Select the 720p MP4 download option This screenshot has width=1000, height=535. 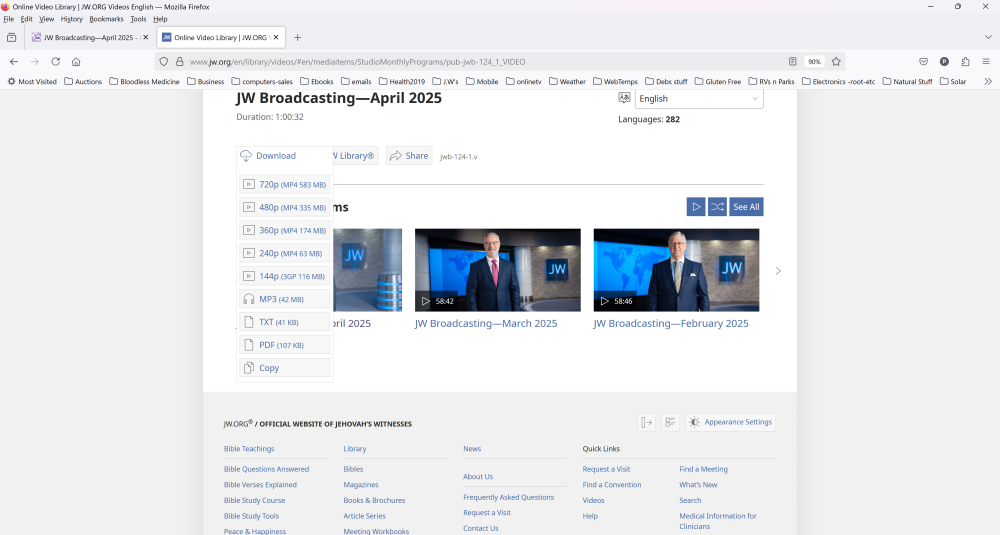coord(285,184)
